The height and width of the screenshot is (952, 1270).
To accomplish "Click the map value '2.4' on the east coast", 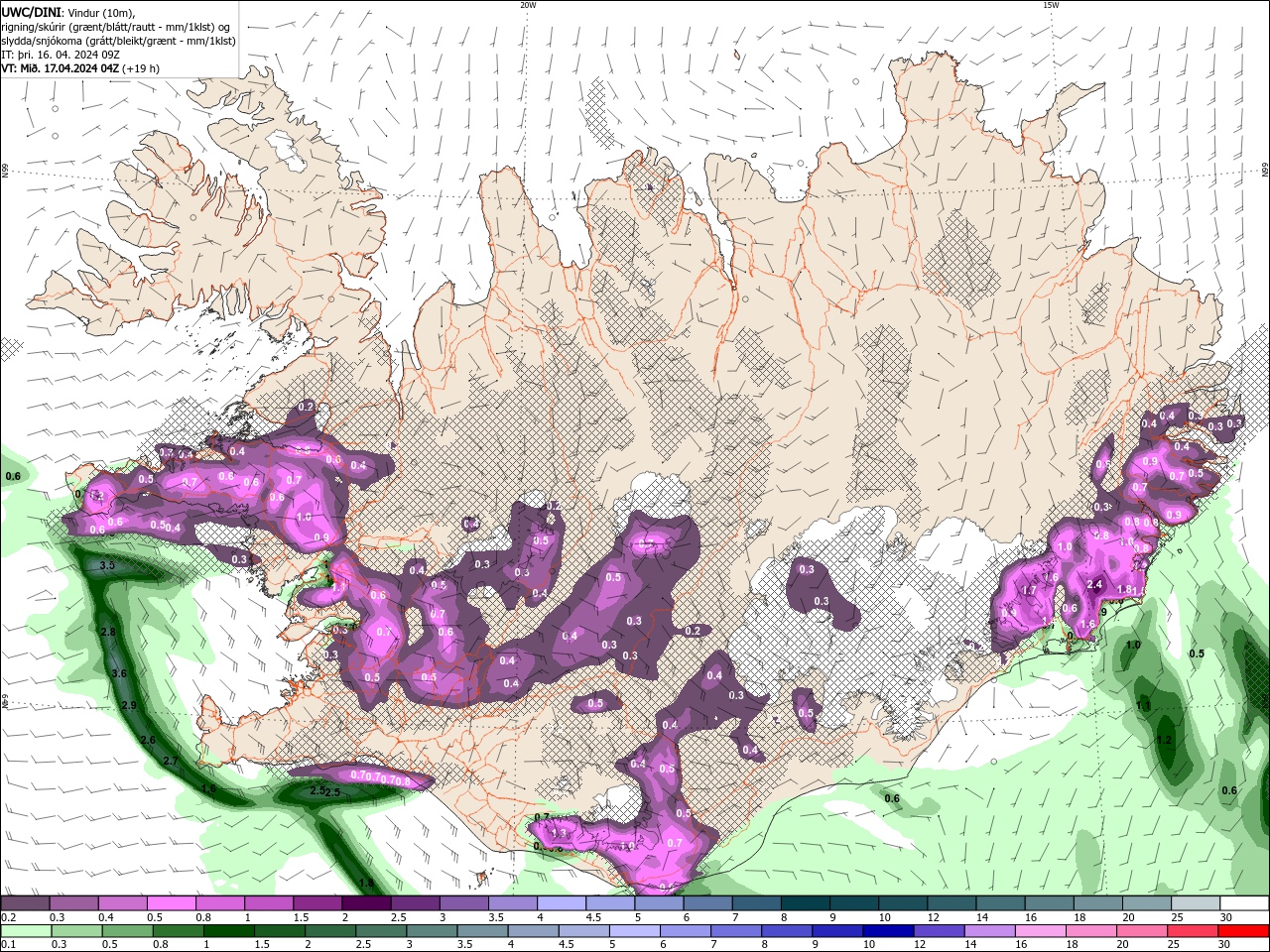I will point(1095,585).
